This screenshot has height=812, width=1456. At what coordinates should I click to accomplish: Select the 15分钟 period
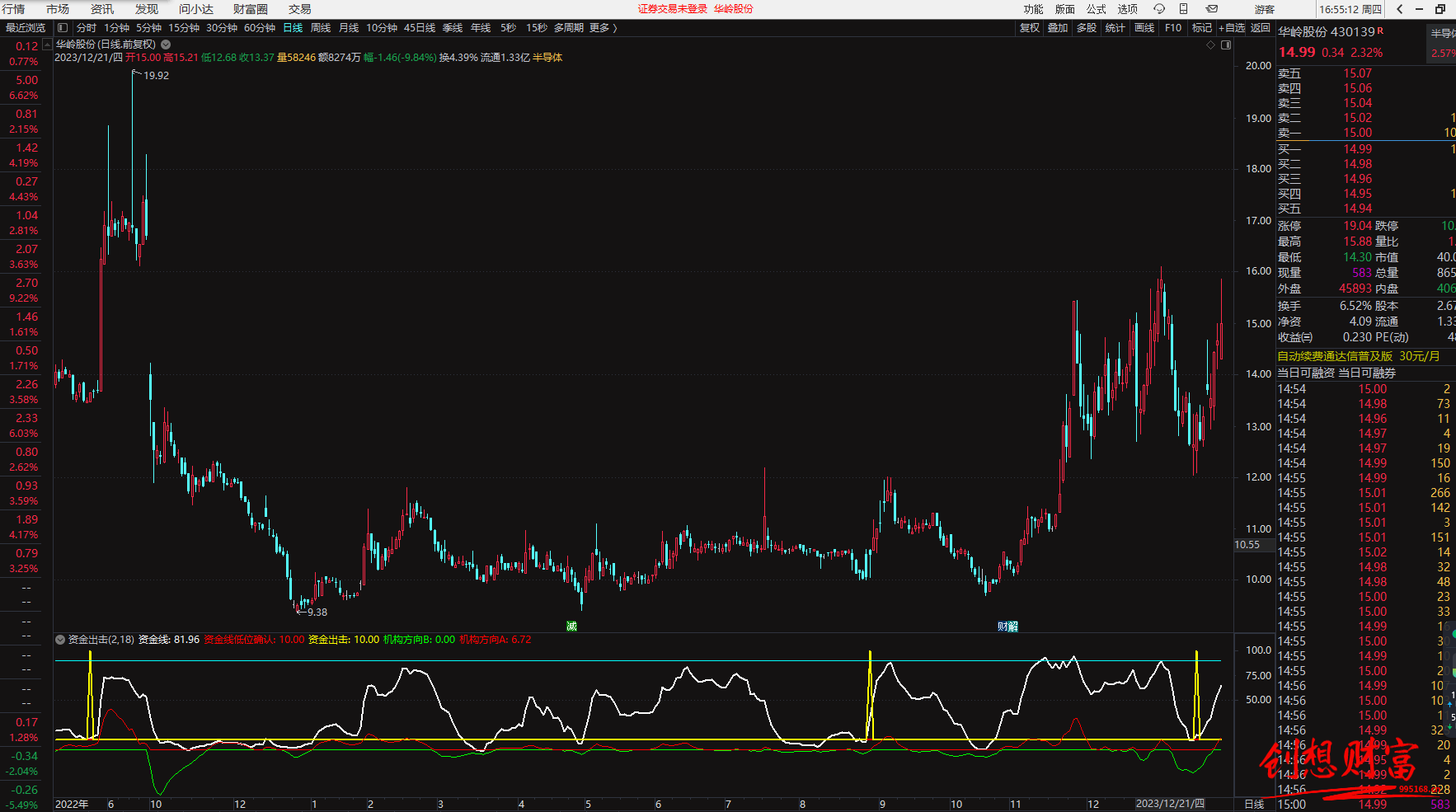[184, 28]
